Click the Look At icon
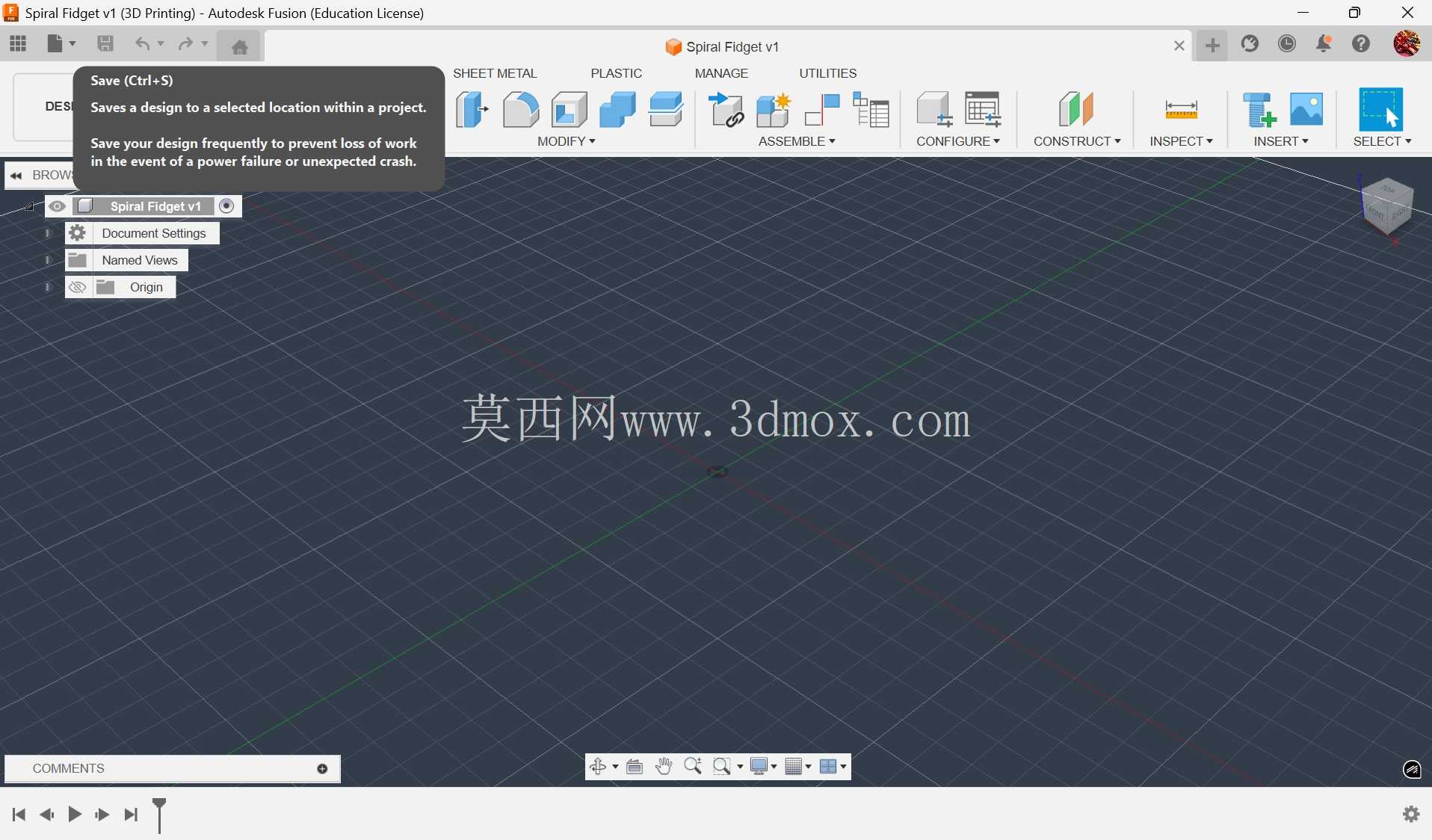Viewport: 1432px width, 840px height. coord(635,767)
